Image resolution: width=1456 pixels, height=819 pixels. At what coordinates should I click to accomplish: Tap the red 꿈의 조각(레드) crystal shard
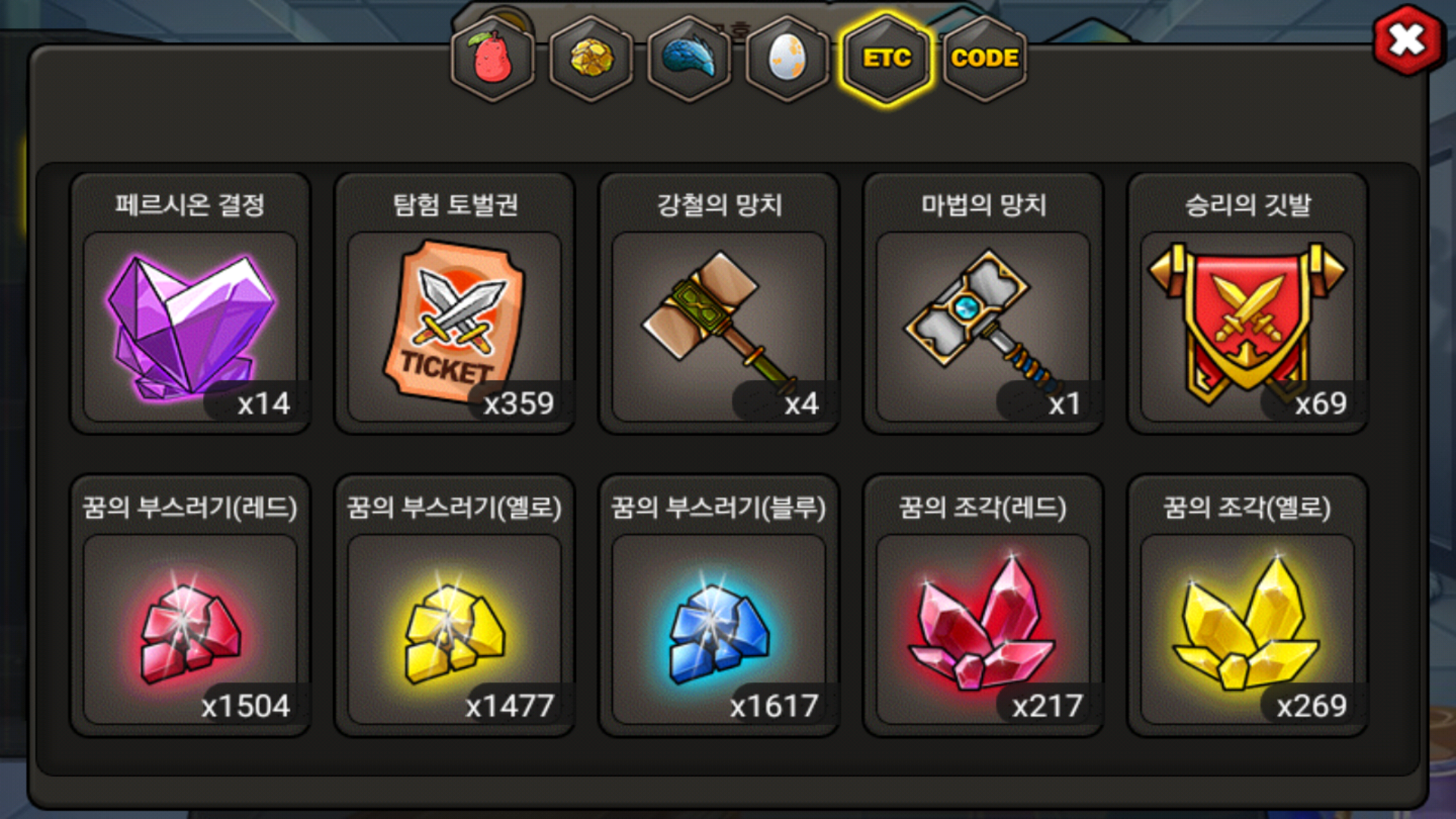(984, 629)
